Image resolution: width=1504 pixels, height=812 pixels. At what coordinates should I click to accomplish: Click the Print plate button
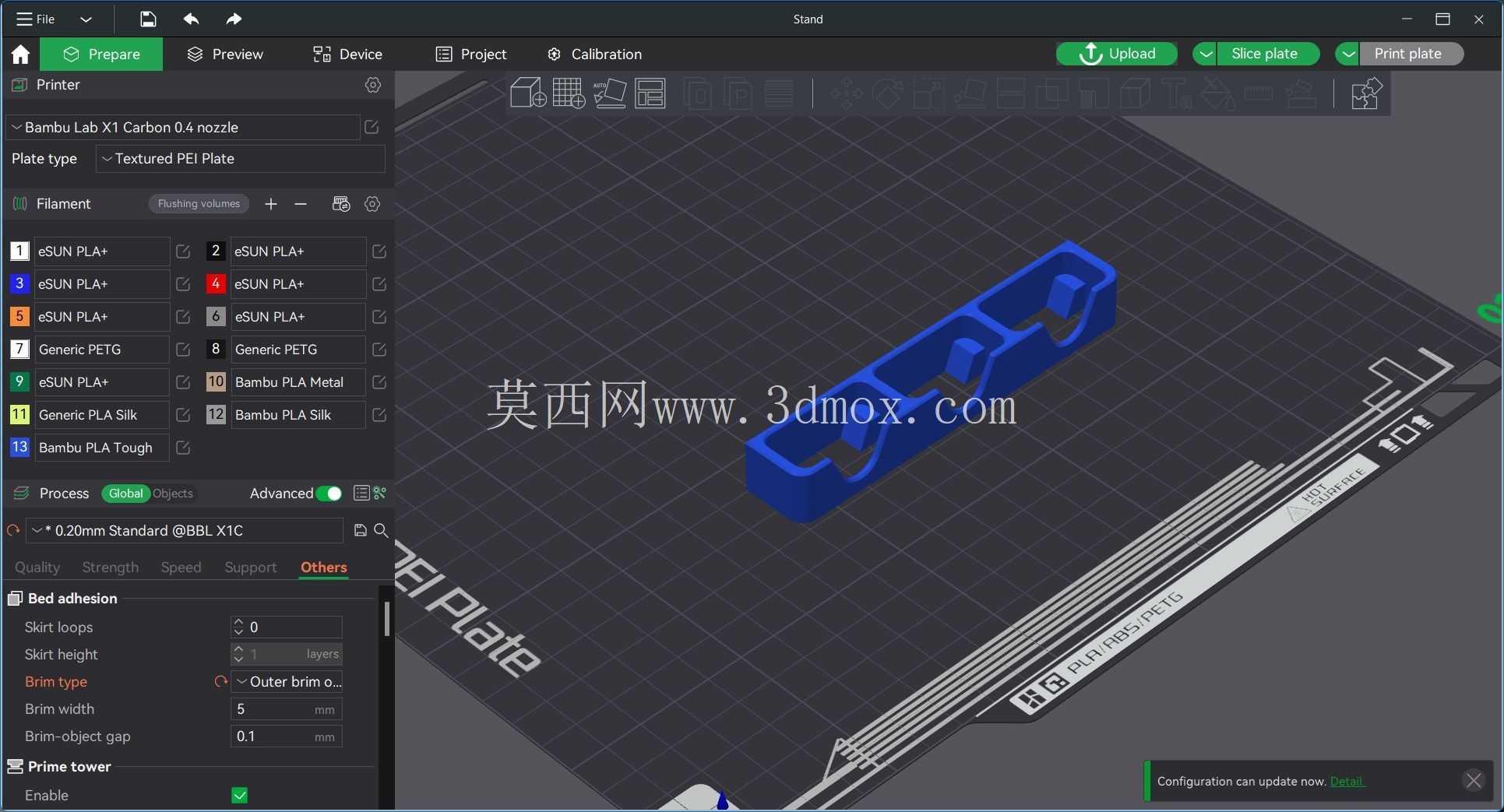coord(1411,54)
